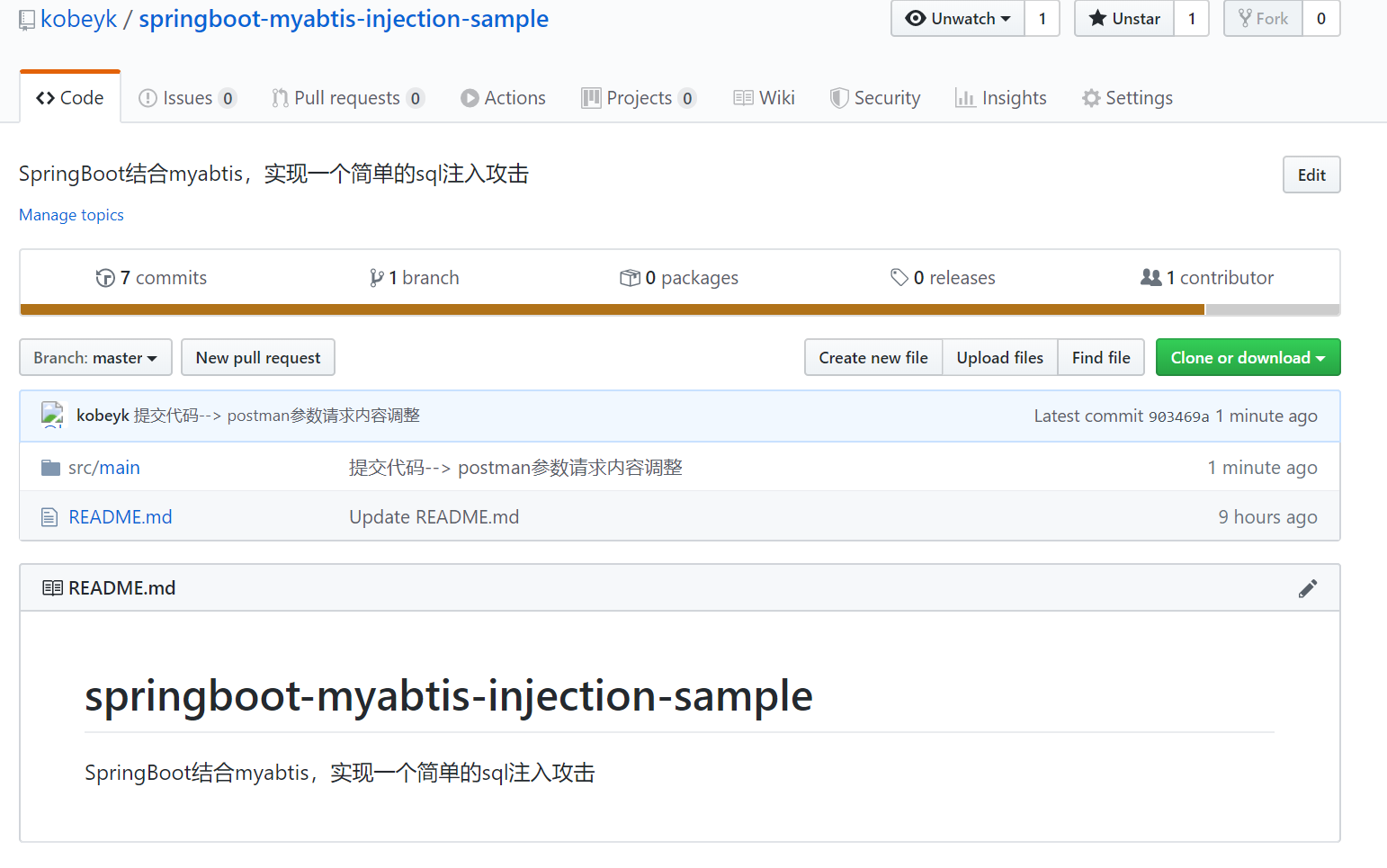The height and width of the screenshot is (868, 1387).
Task: Click the package icon beside 0 packages
Action: 631,277
